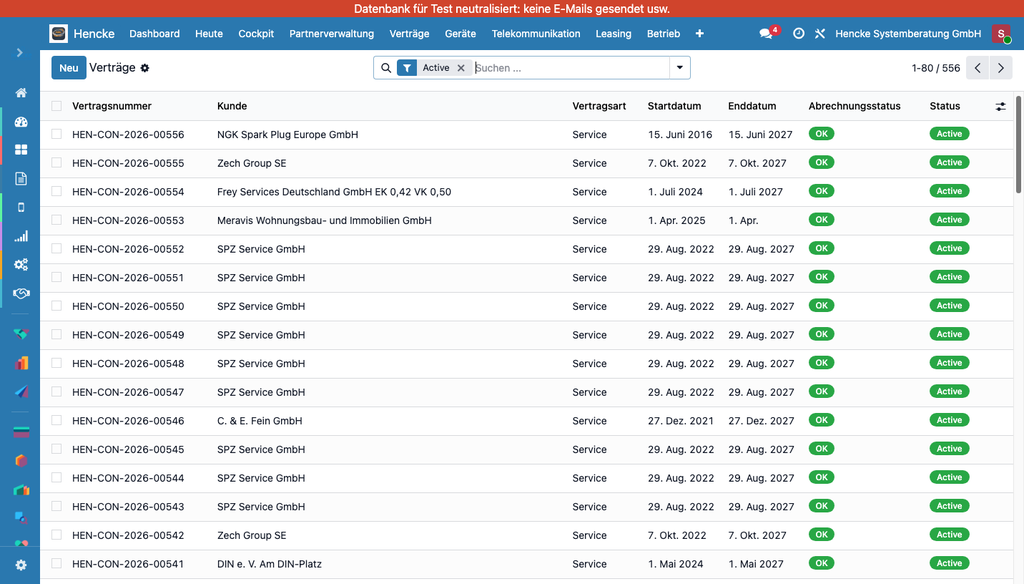This screenshot has width=1024, height=584.
Task: Click the Neu button
Action: pos(68,68)
